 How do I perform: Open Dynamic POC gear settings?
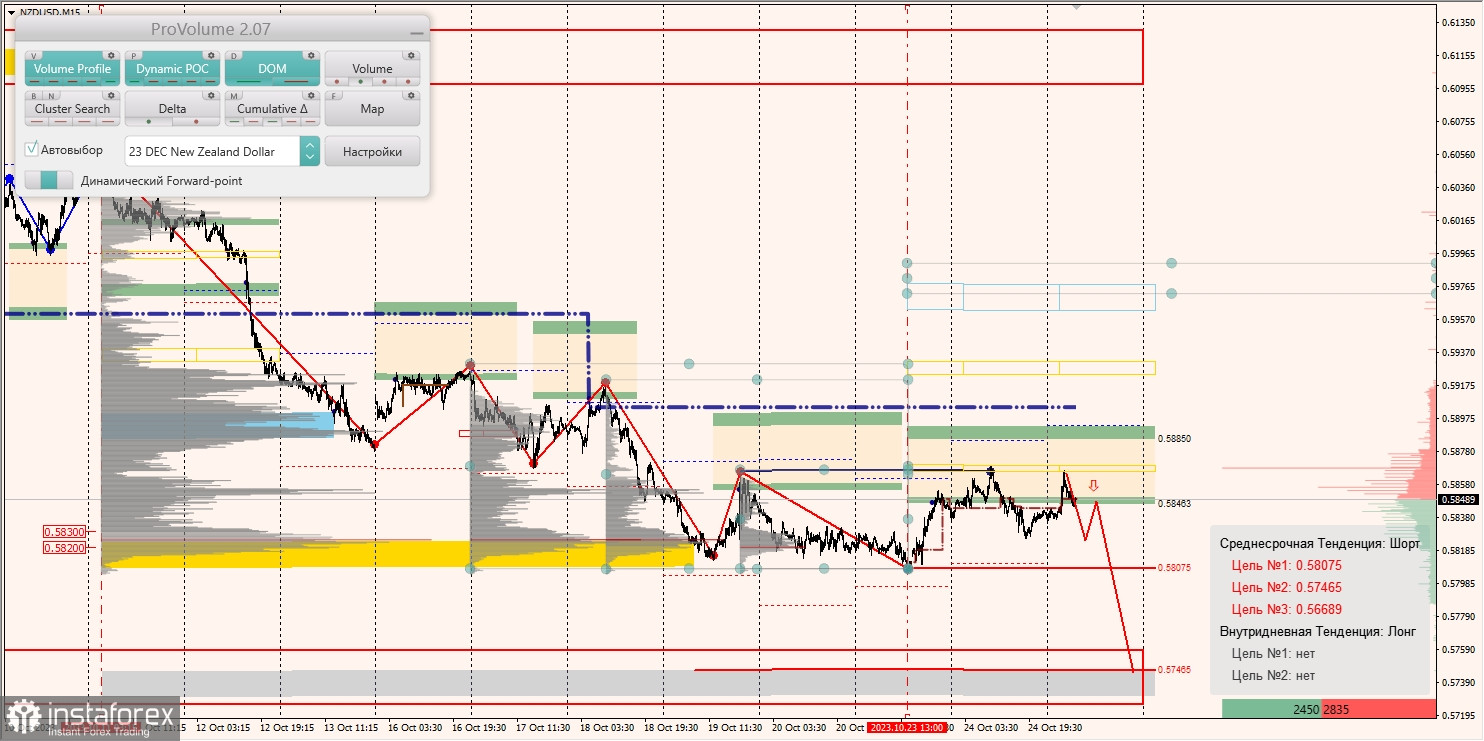[x=211, y=55]
